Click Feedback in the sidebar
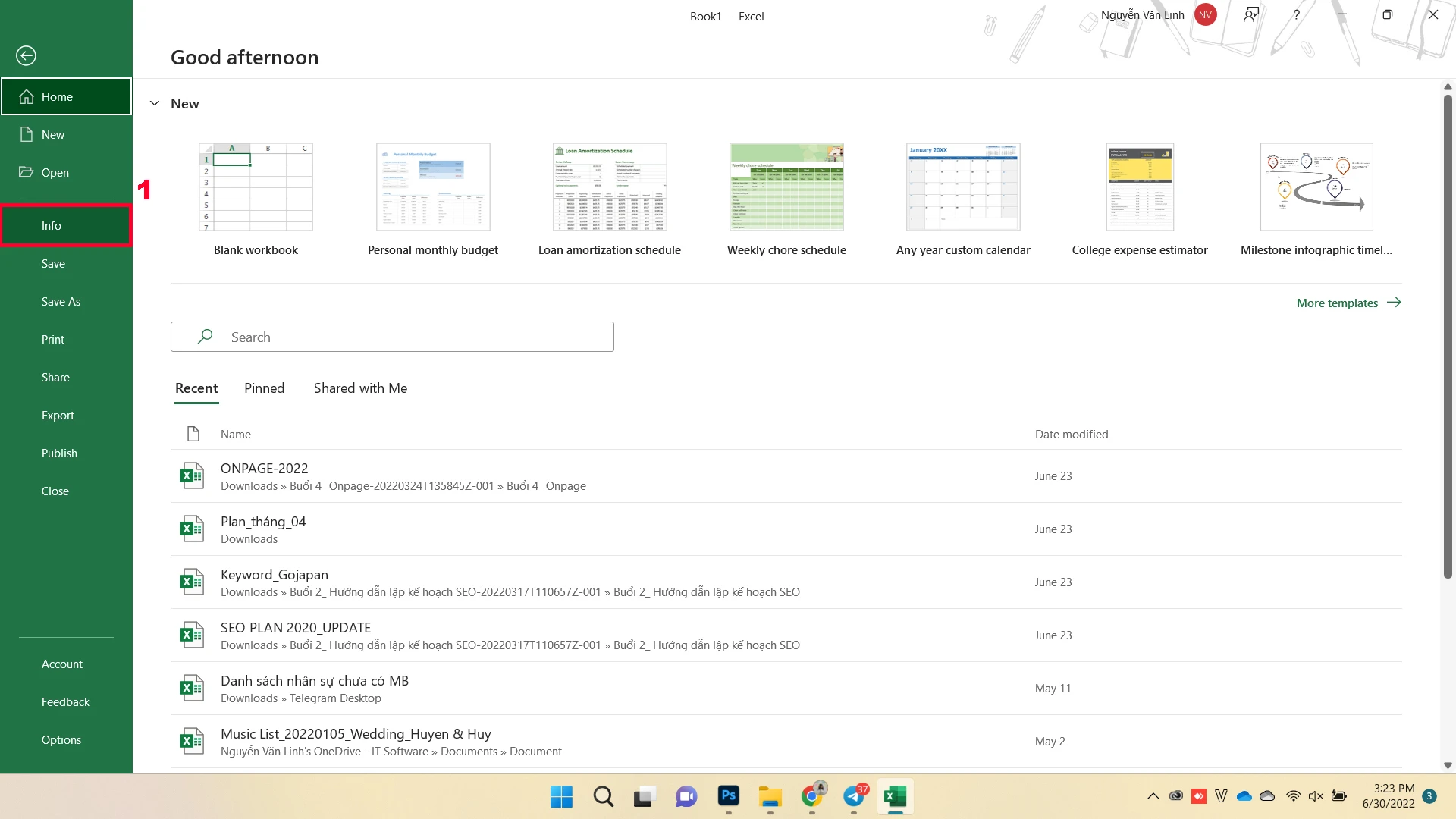Image resolution: width=1456 pixels, height=819 pixels. coord(66,701)
